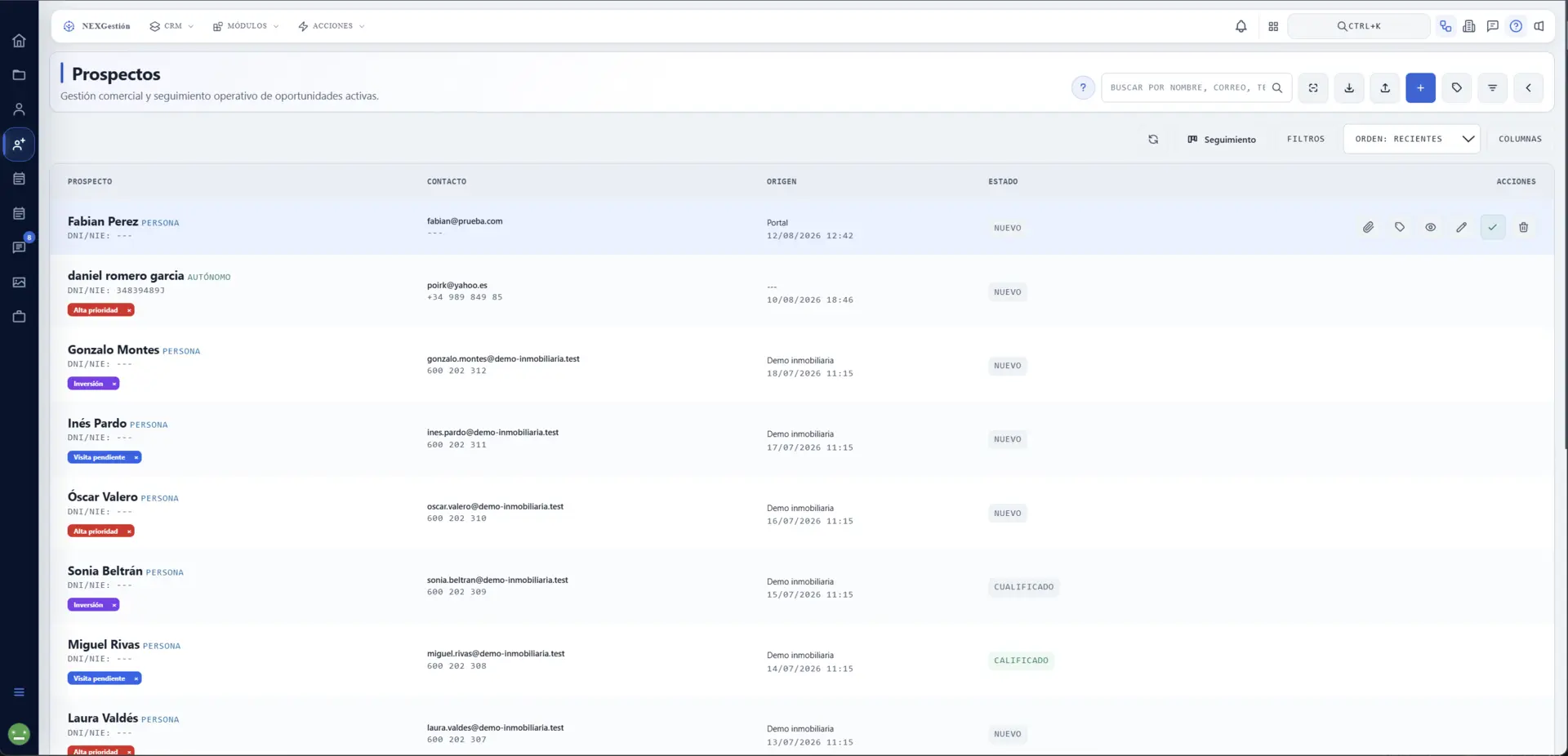Screen dimensions: 1568x756
Task: Click the prospect search field
Action: tap(1196, 88)
